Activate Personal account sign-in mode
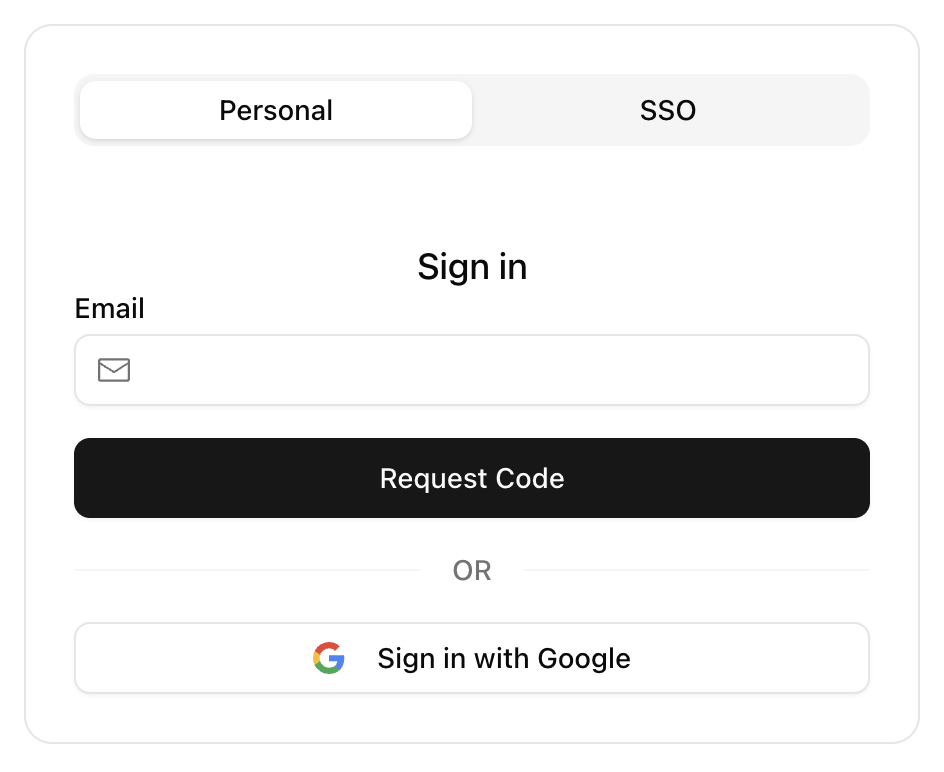944x772 pixels. 276,110
